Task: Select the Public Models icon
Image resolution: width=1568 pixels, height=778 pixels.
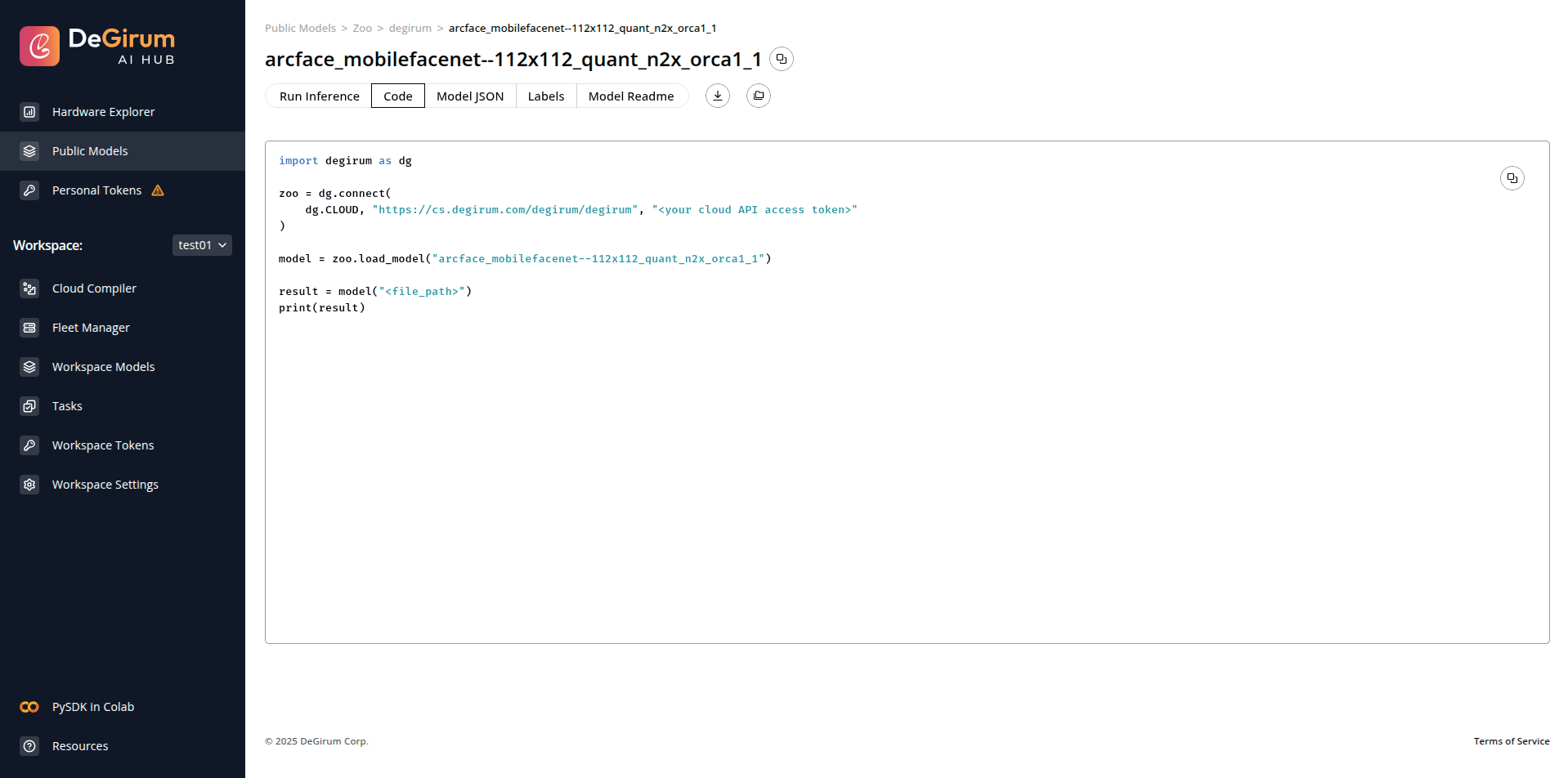Action: (89, 150)
